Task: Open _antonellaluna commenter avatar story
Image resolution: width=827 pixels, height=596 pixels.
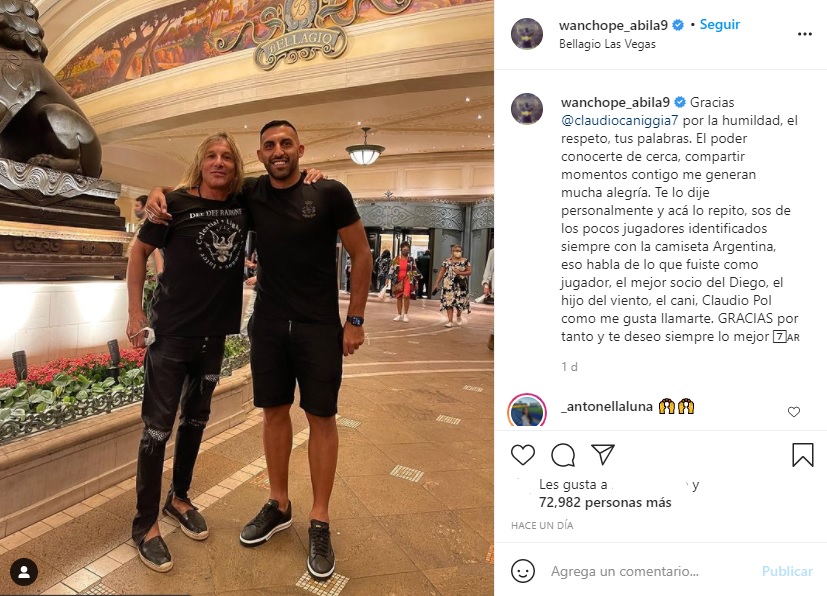Action: coord(527,411)
